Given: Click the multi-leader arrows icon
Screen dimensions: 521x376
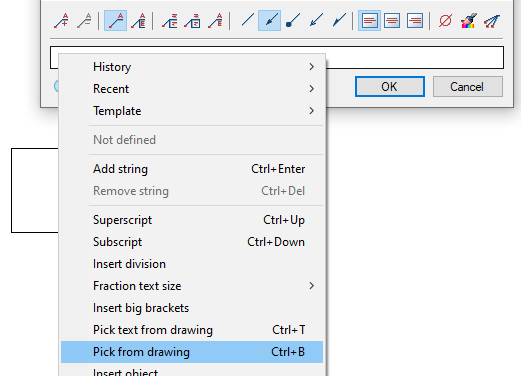Looking at the screenshot, I should tap(492, 21).
